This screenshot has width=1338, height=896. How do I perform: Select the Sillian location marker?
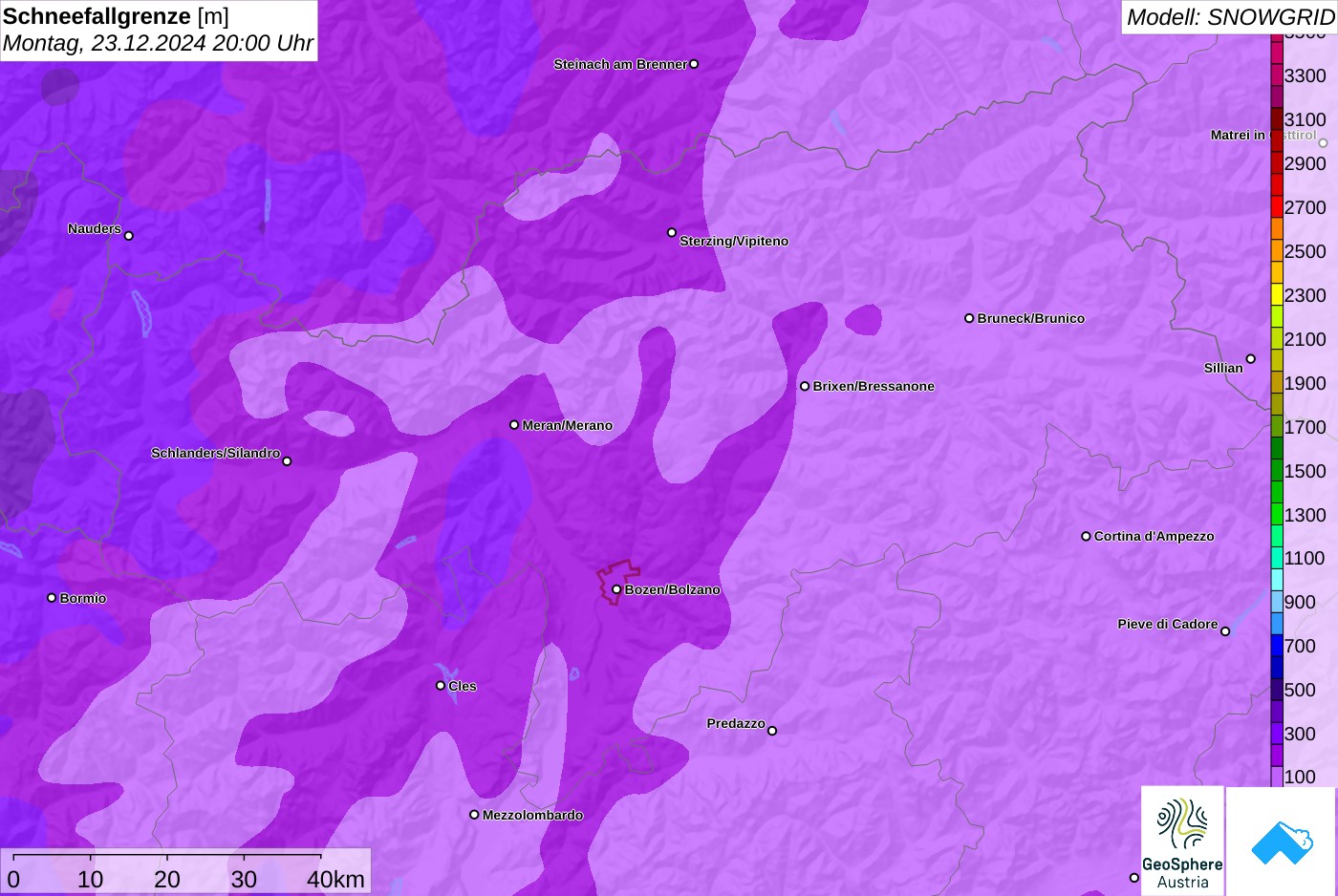pos(1251,359)
